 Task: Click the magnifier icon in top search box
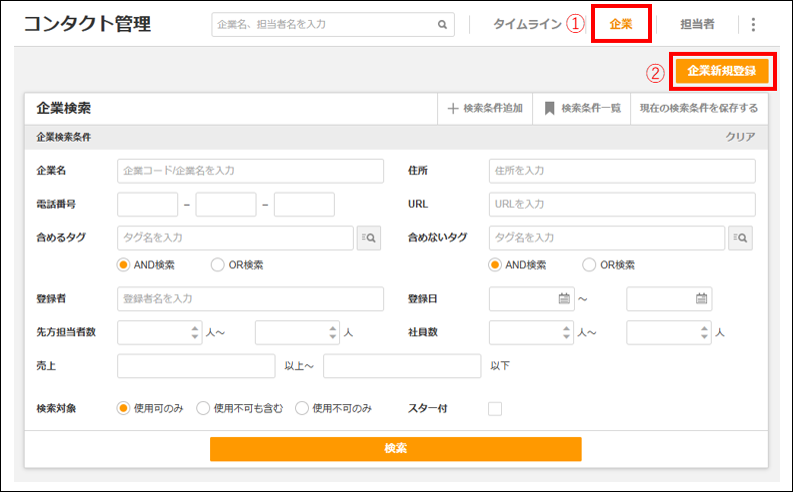[x=442, y=25]
